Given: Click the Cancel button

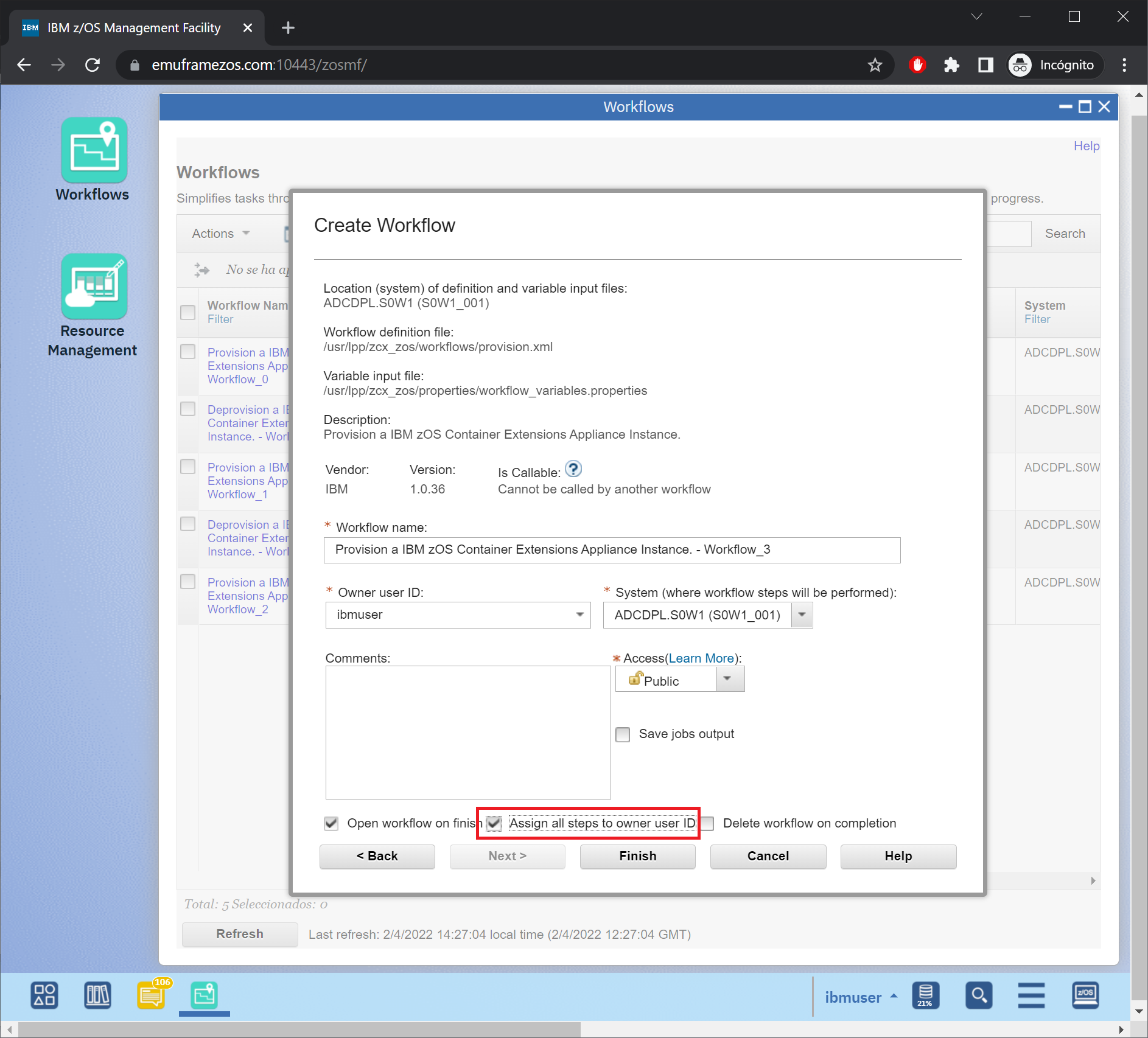Looking at the screenshot, I should (768, 856).
